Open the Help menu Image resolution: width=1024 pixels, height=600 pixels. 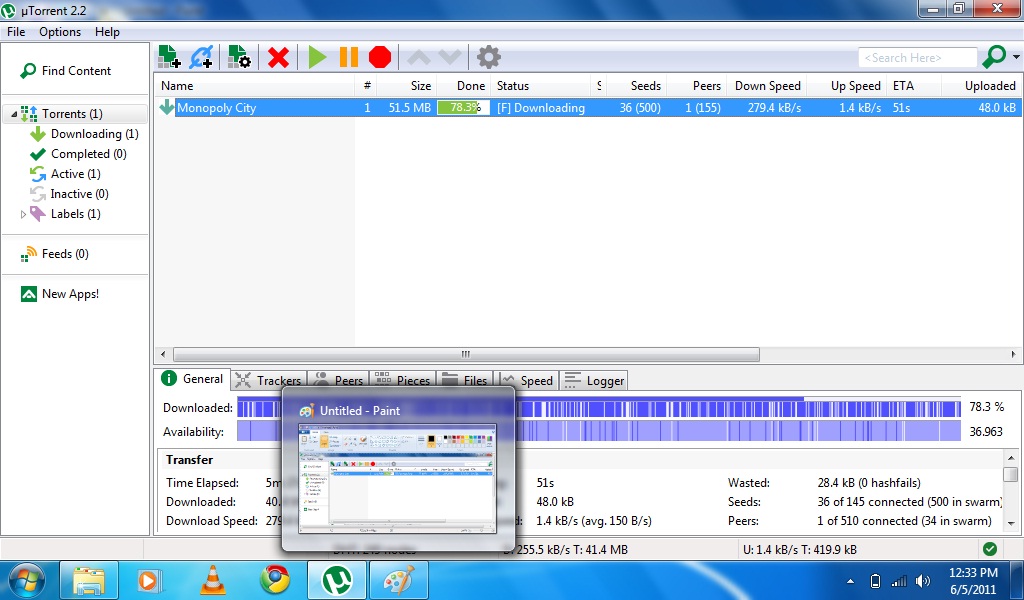(x=107, y=31)
